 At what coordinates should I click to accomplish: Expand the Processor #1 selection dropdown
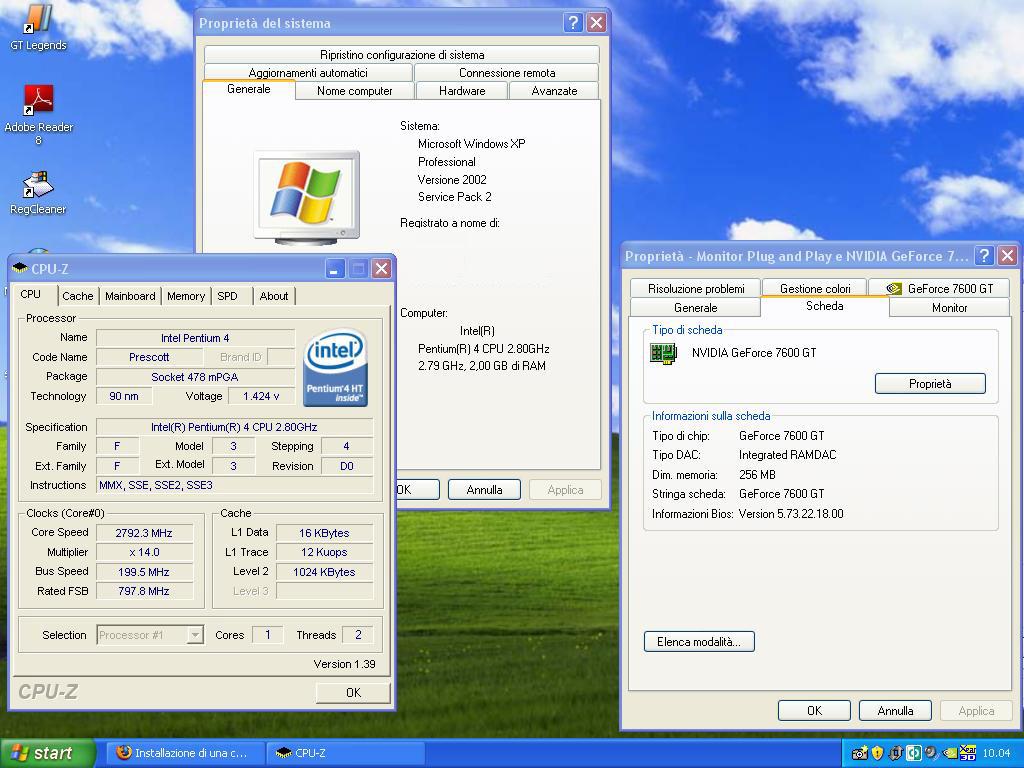[x=195, y=635]
